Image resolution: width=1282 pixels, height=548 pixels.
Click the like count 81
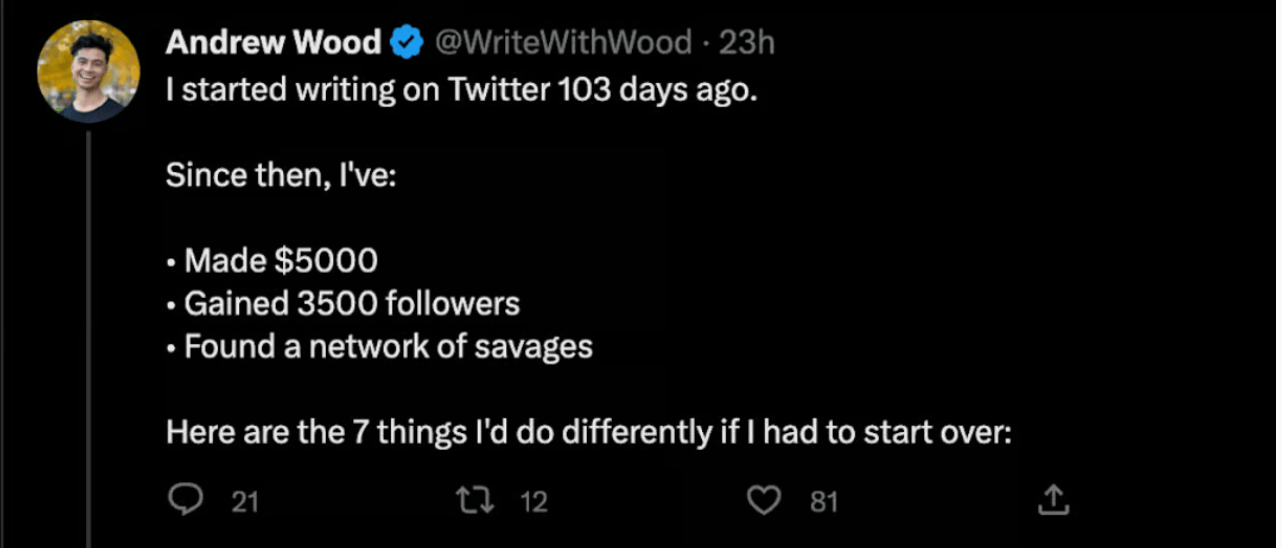click(x=823, y=501)
